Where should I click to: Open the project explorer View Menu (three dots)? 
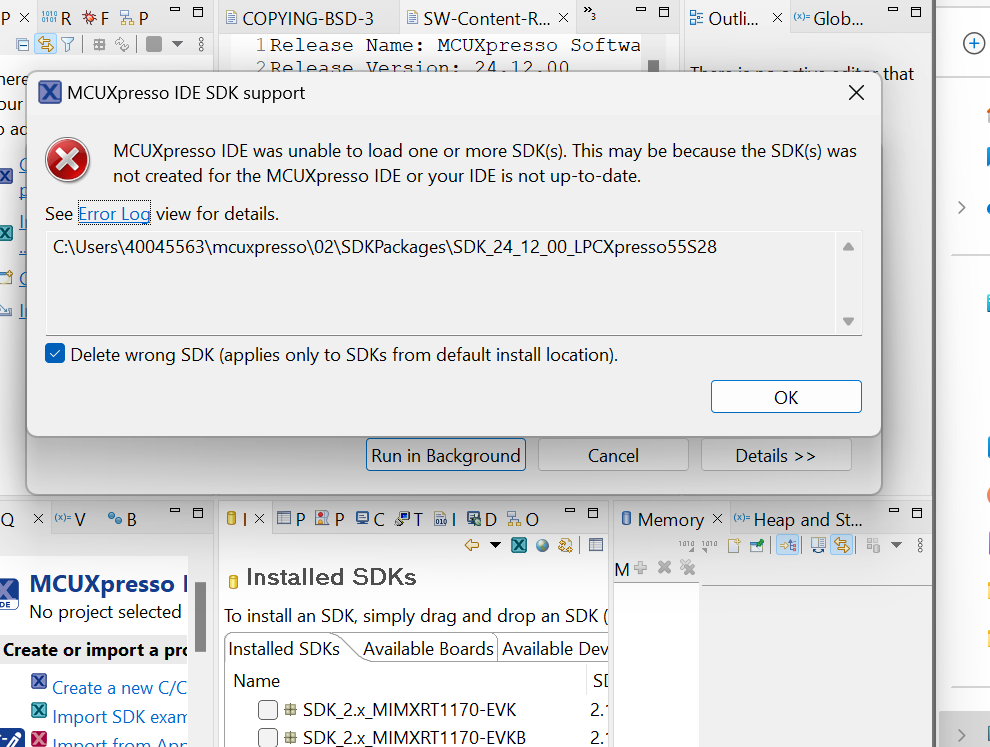[201, 44]
